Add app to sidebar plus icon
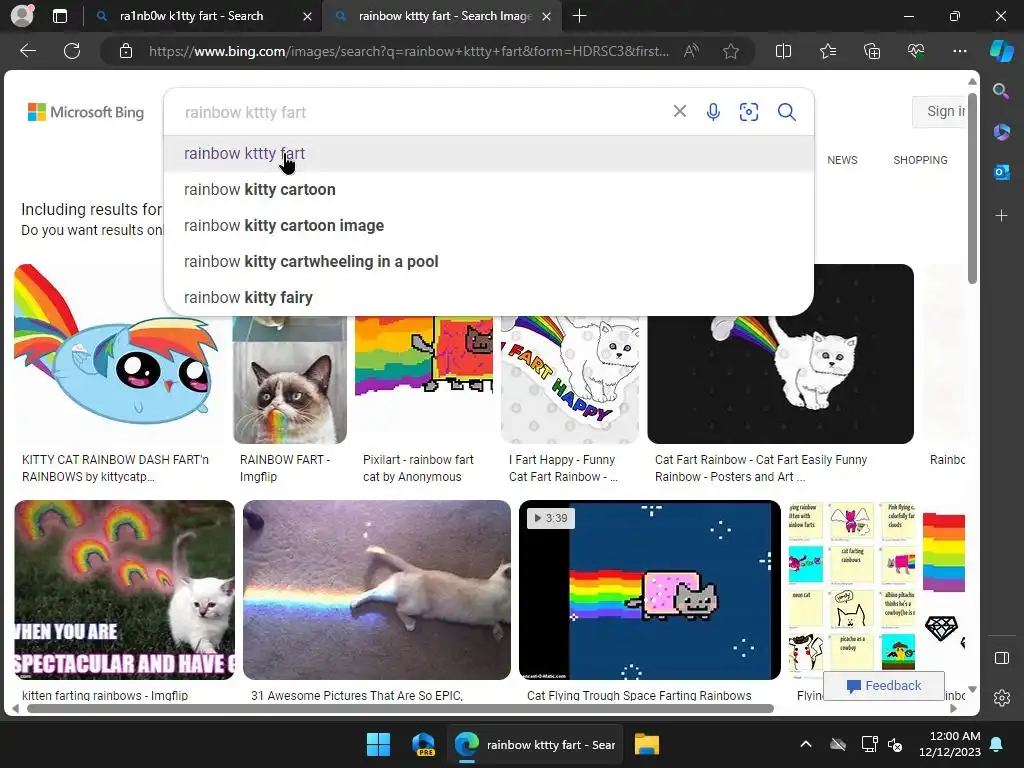The width and height of the screenshot is (1024, 768). click(x=1001, y=216)
